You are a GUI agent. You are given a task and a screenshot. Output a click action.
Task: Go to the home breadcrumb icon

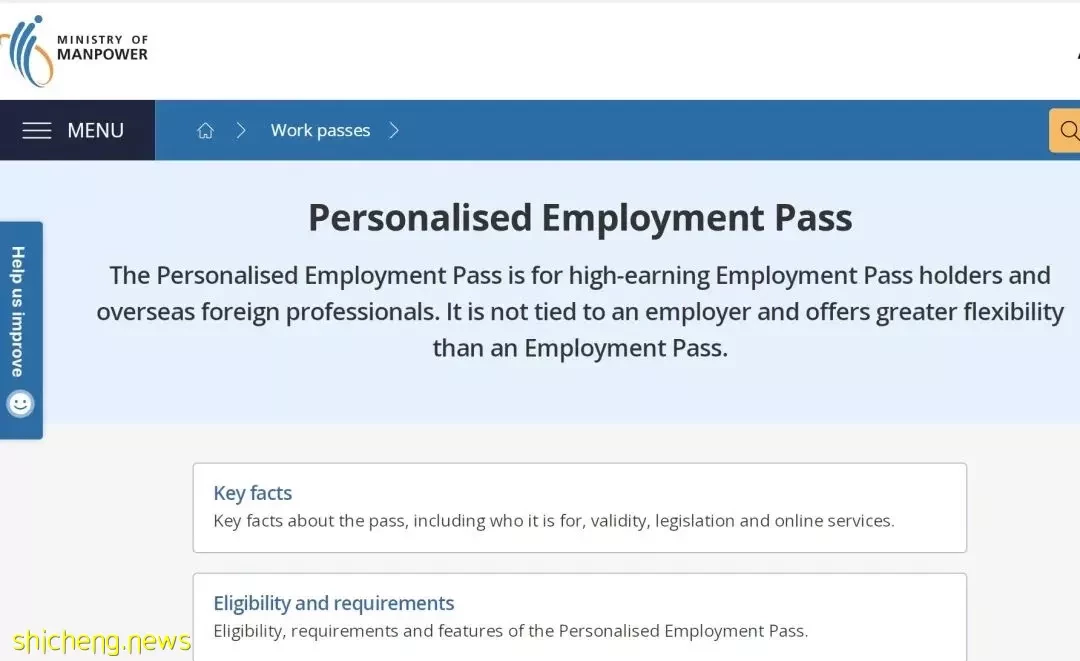point(205,130)
